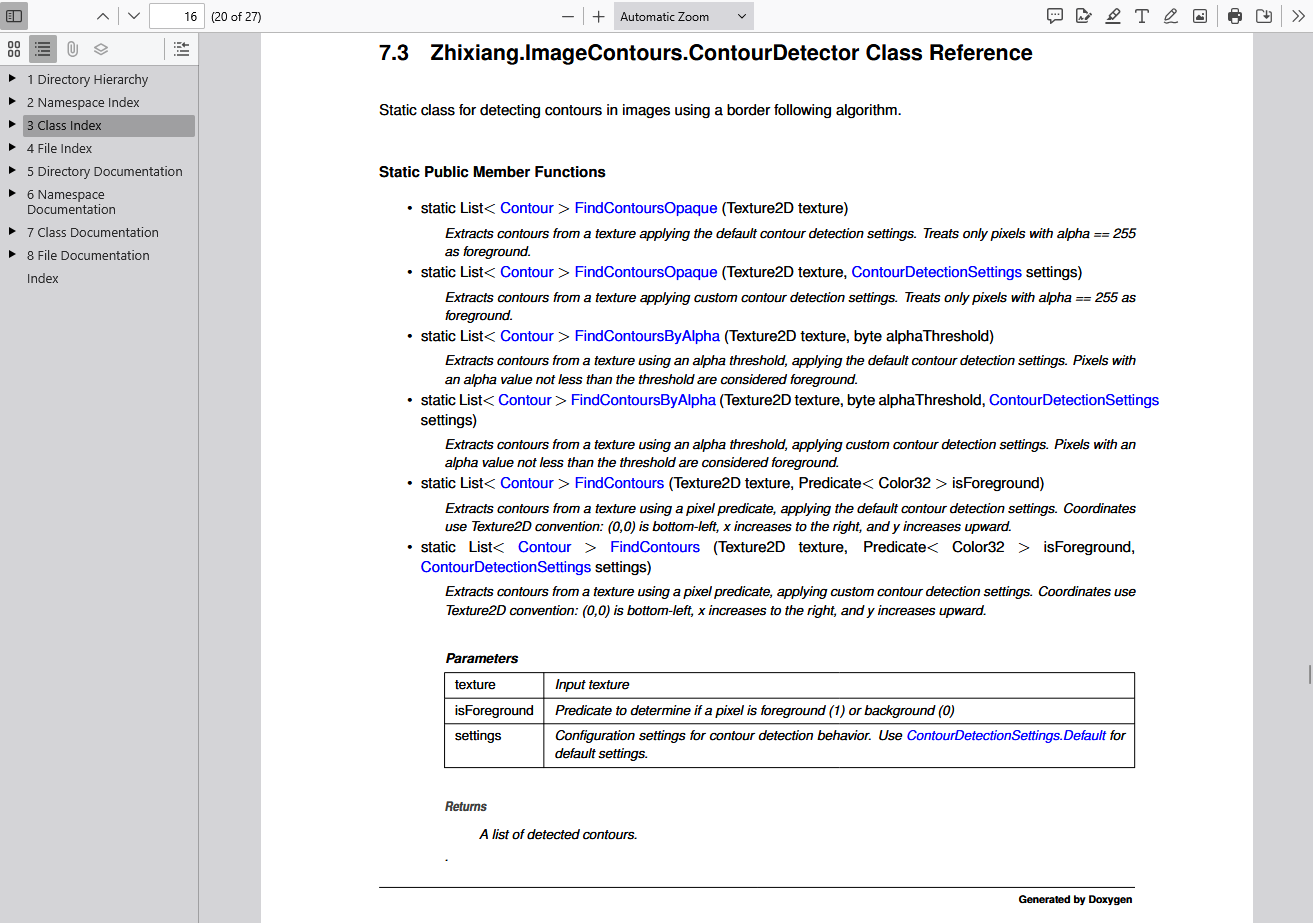Open the Automatic Zoom dropdown
This screenshot has height=923, width=1313.
pyautogui.click(x=683, y=16)
